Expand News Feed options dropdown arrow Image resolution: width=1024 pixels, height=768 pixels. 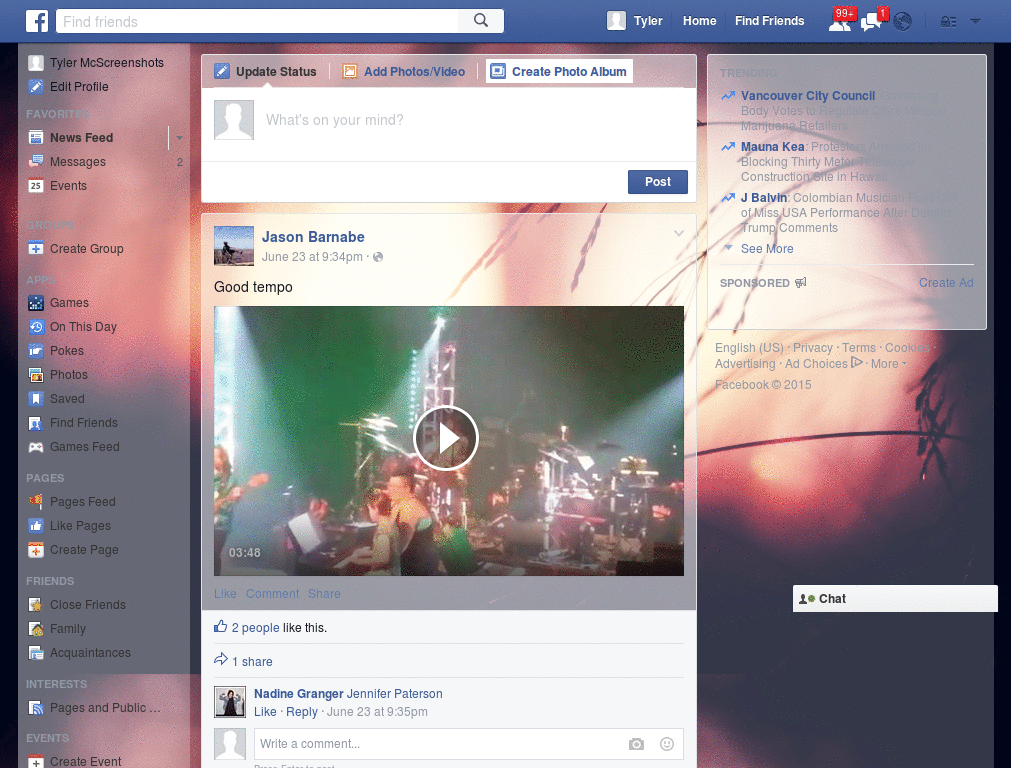click(179, 138)
